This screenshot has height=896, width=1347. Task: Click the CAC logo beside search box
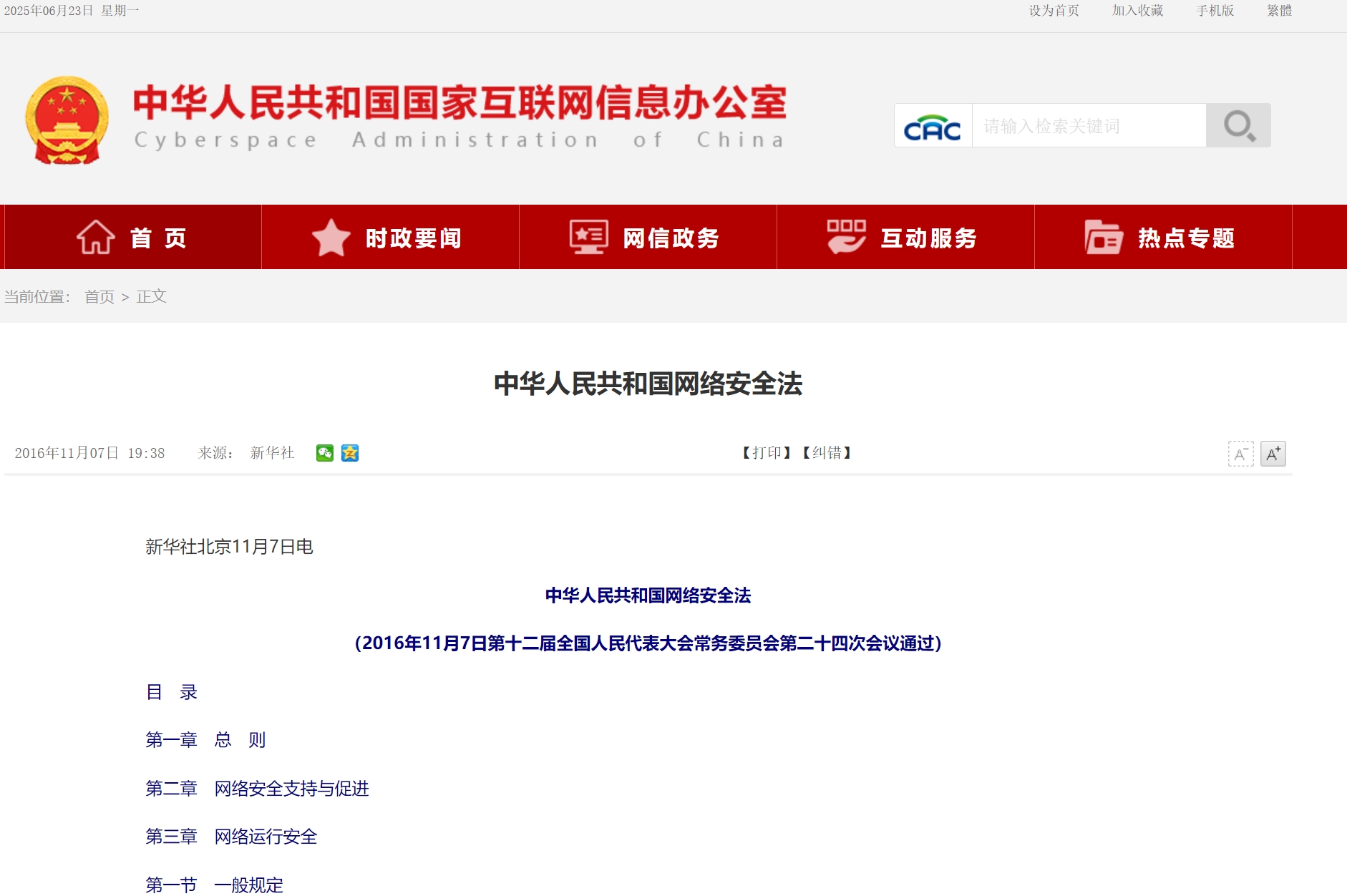(x=933, y=127)
